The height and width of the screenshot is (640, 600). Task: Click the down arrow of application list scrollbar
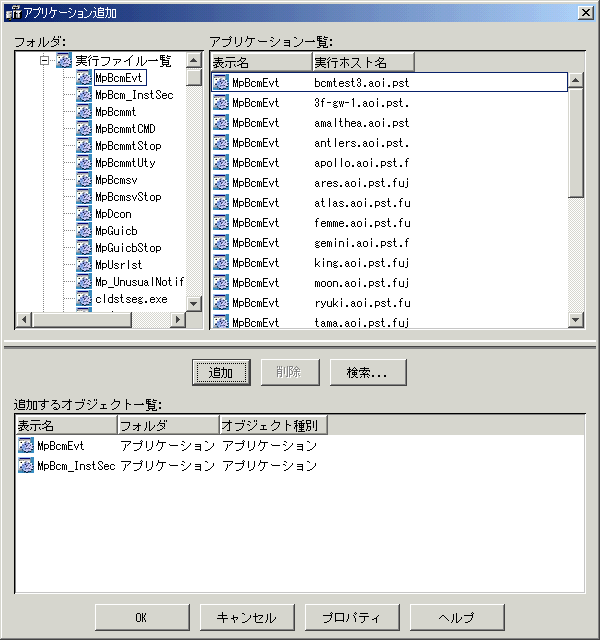[576, 320]
